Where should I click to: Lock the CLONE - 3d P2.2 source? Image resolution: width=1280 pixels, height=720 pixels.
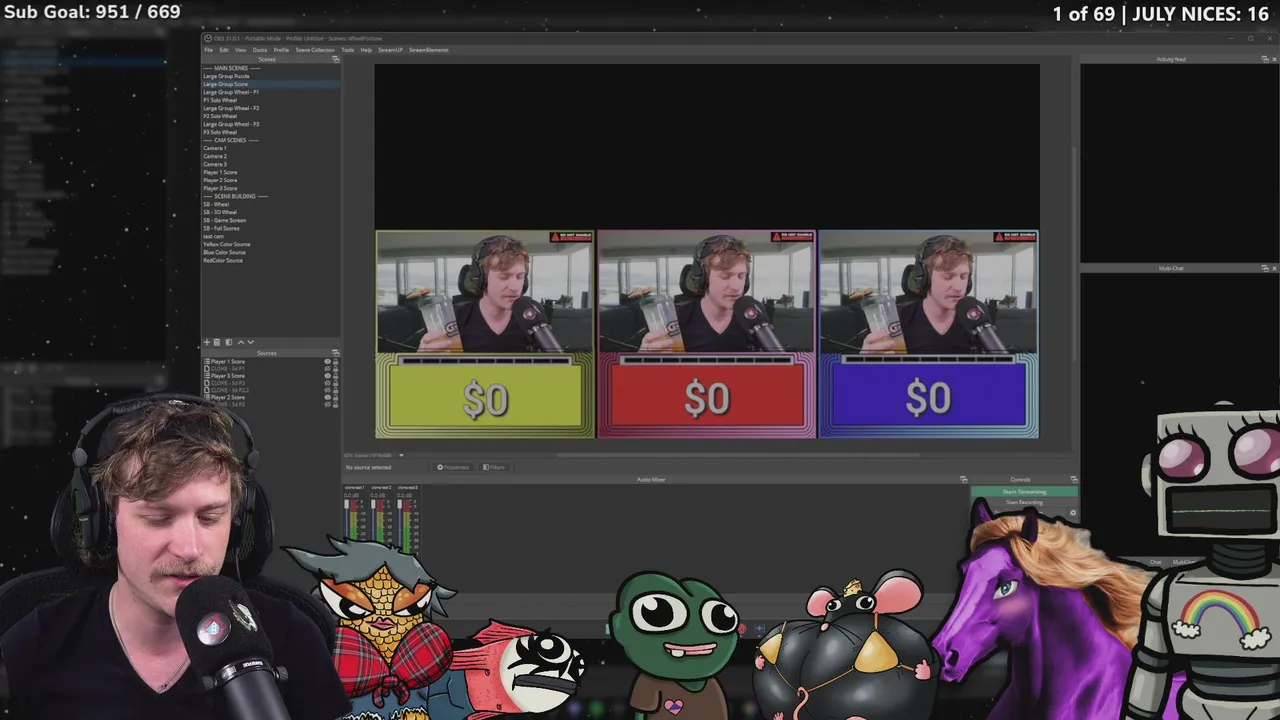click(x=335, y=390)
